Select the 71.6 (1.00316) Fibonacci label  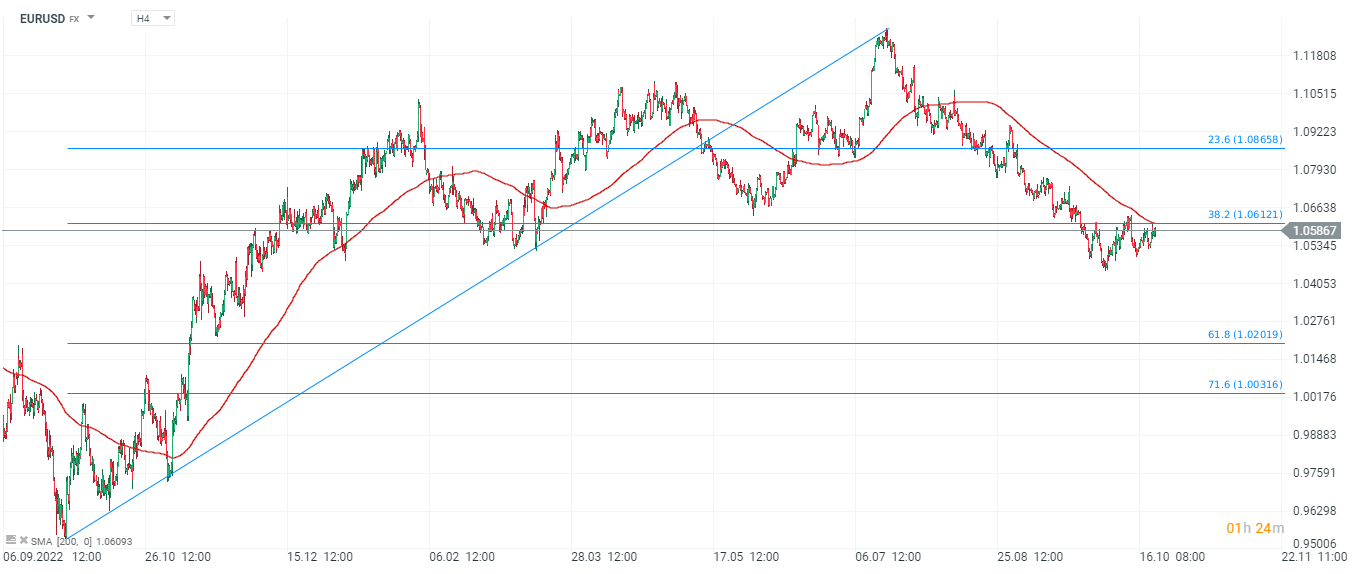pyautogui.click(x=1245, y=385)
